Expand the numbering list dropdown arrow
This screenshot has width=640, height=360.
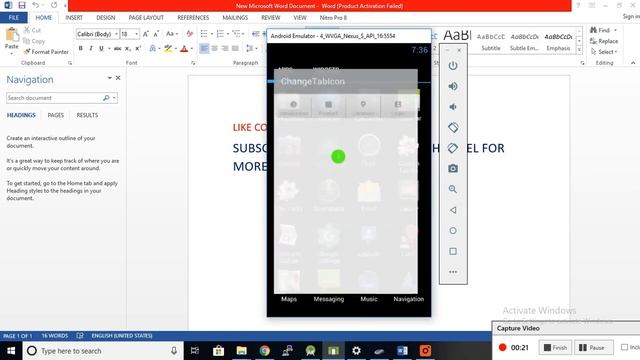pyautogui.click(x=227, y=34)
